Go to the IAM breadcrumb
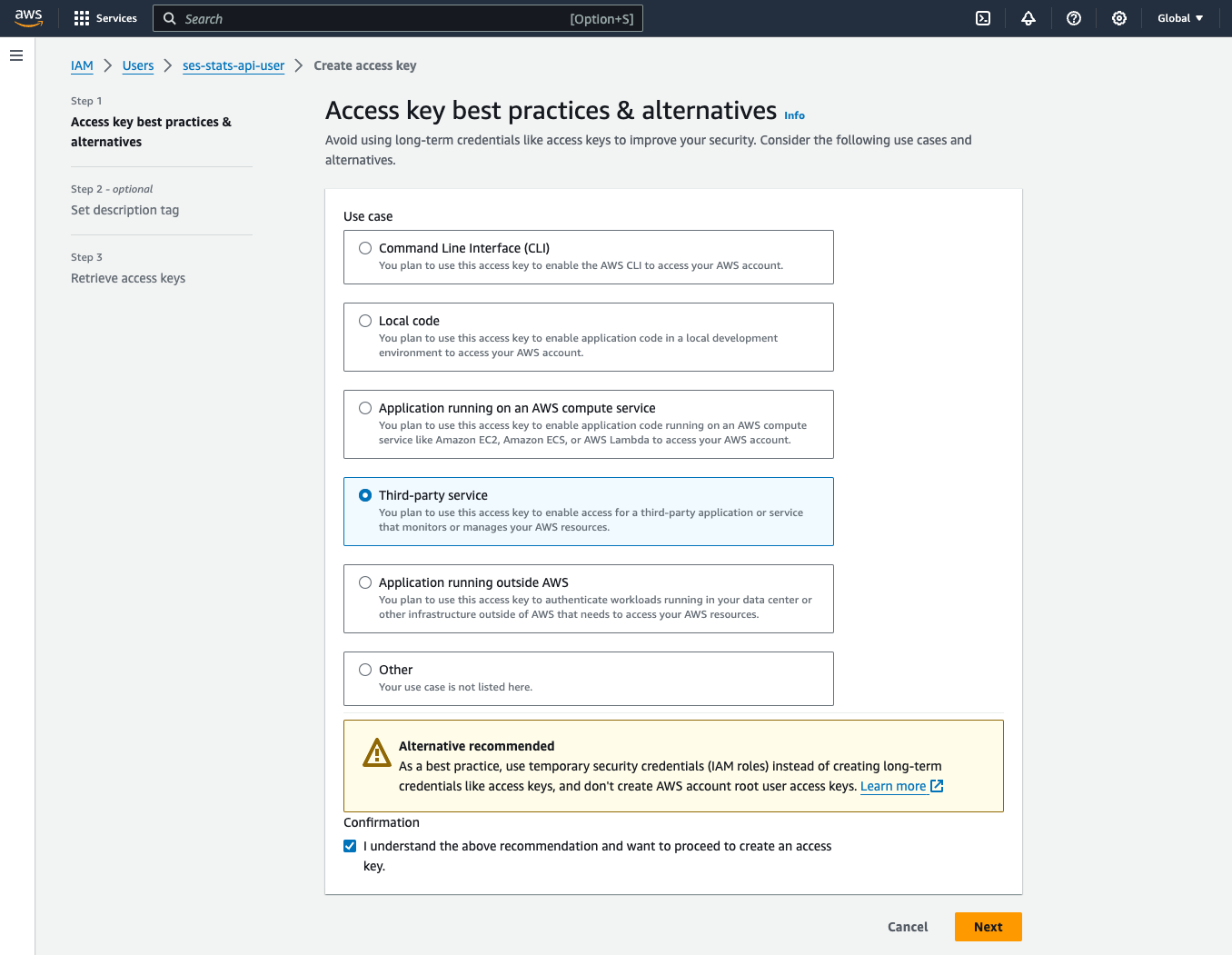This screenshot has width=1232, height=955. click(82, 65)
